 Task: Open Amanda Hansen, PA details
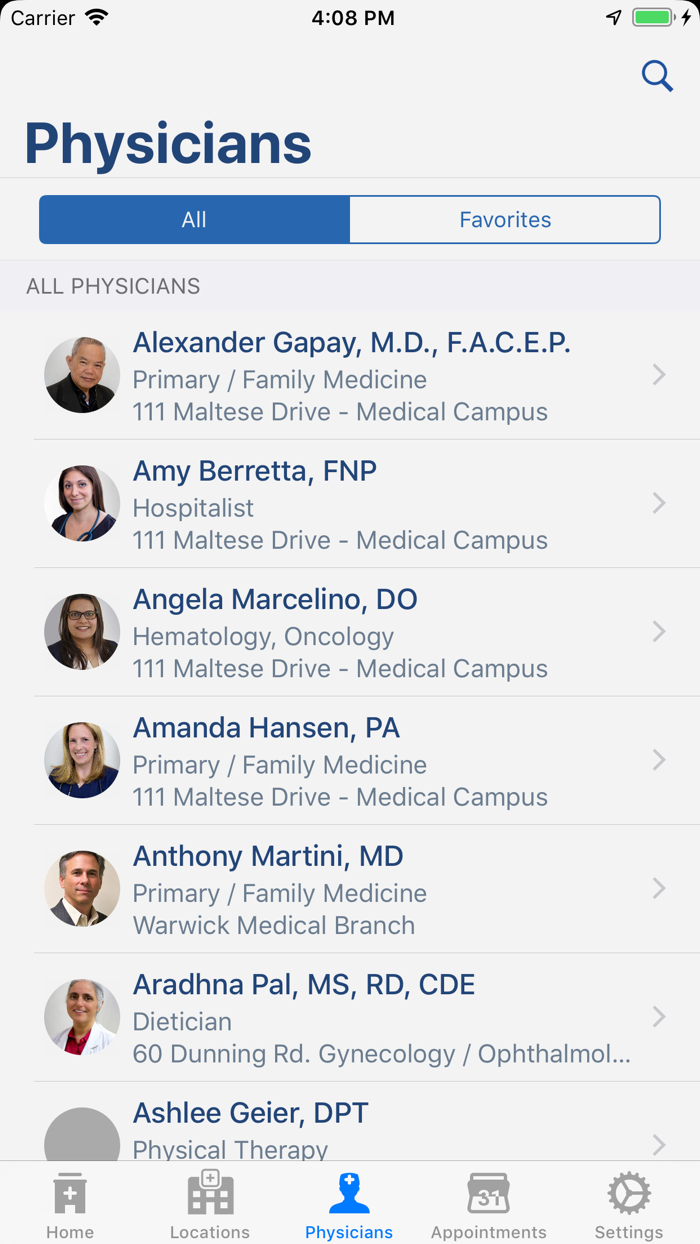click(266, 728)
